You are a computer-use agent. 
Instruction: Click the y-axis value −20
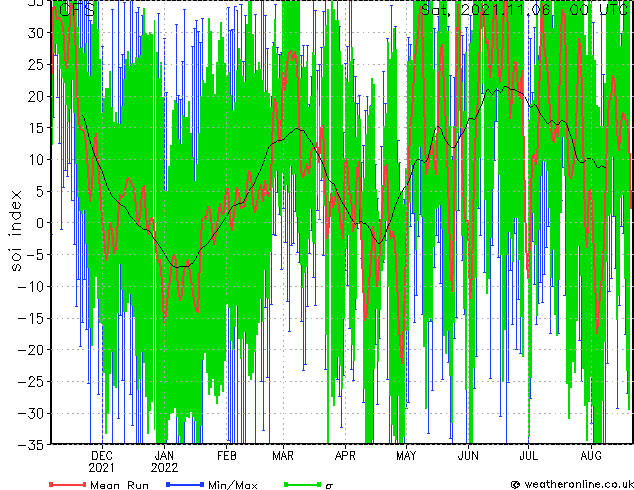coord(30,350)
